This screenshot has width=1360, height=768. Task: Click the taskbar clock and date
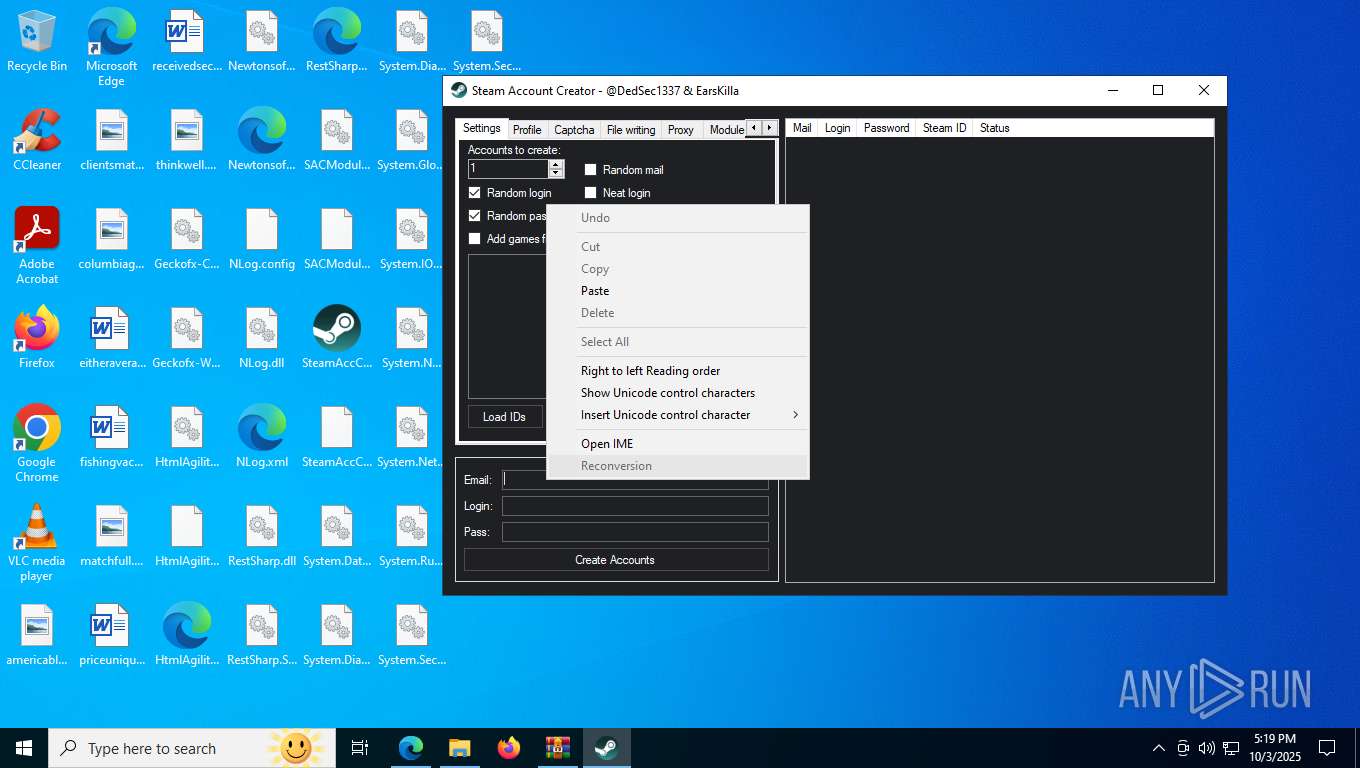tap(1273, 748)
